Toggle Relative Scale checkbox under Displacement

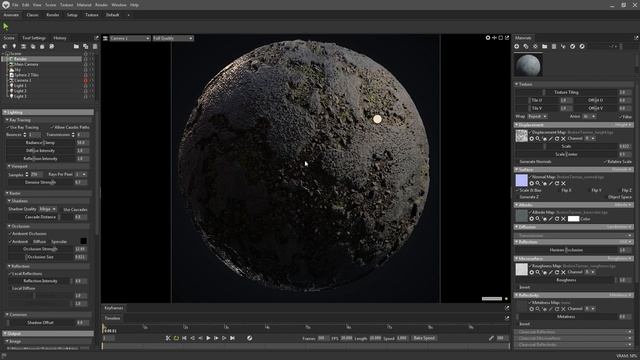tap(605, 162)
